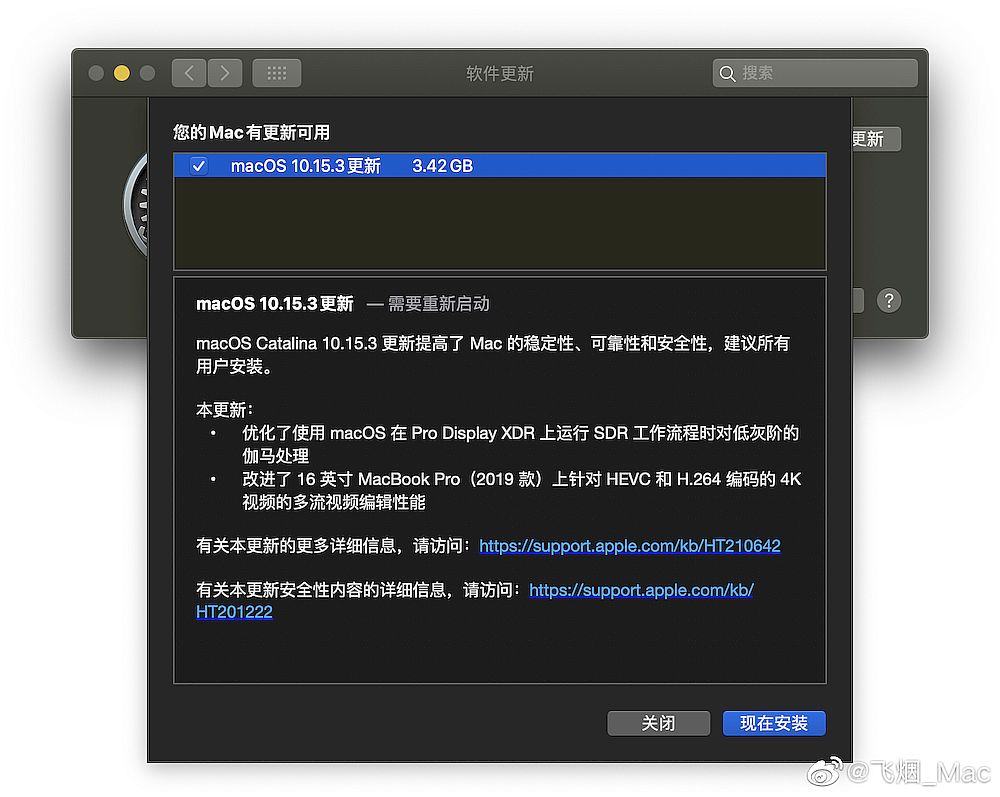Click the 3.42 GB size text
The height and width of the screenshot is (797, 1000).
[x=443, y=166]
